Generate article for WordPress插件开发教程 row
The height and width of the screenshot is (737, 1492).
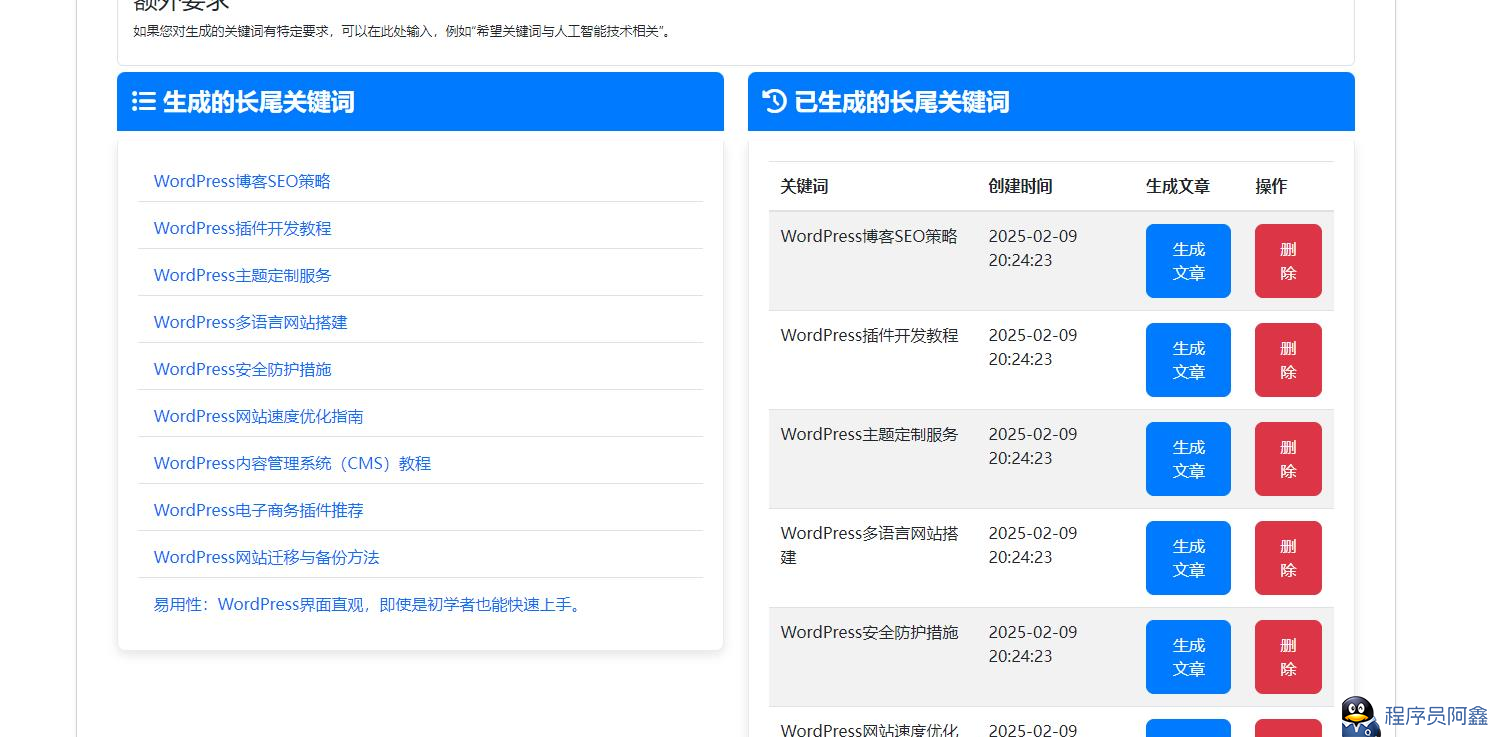tap(1188, 360)
